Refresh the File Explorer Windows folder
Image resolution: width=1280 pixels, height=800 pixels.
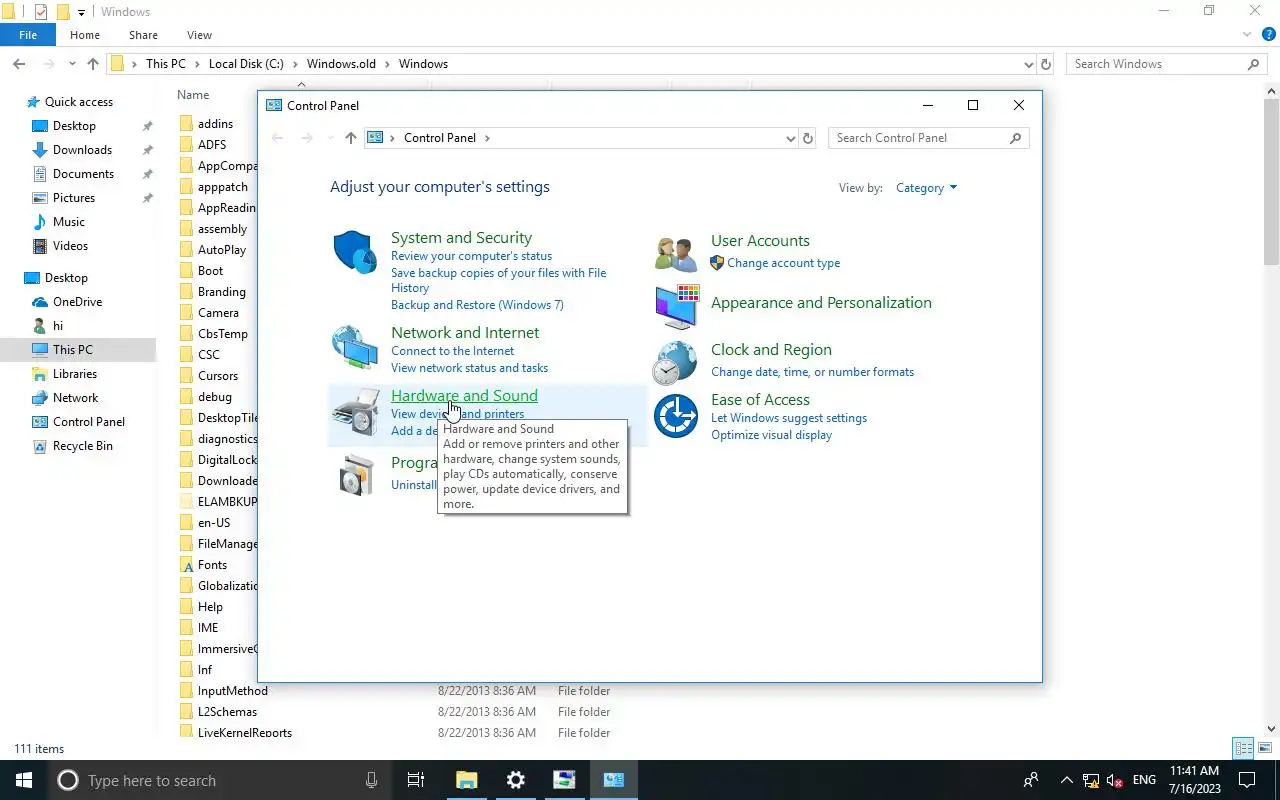tap(1046, 64)
